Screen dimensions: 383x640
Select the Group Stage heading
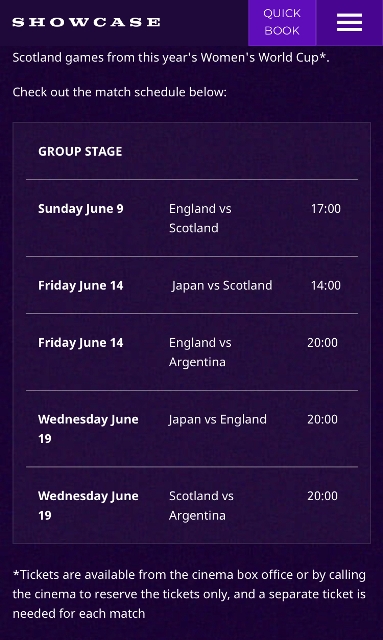click(x=80, y=151)
